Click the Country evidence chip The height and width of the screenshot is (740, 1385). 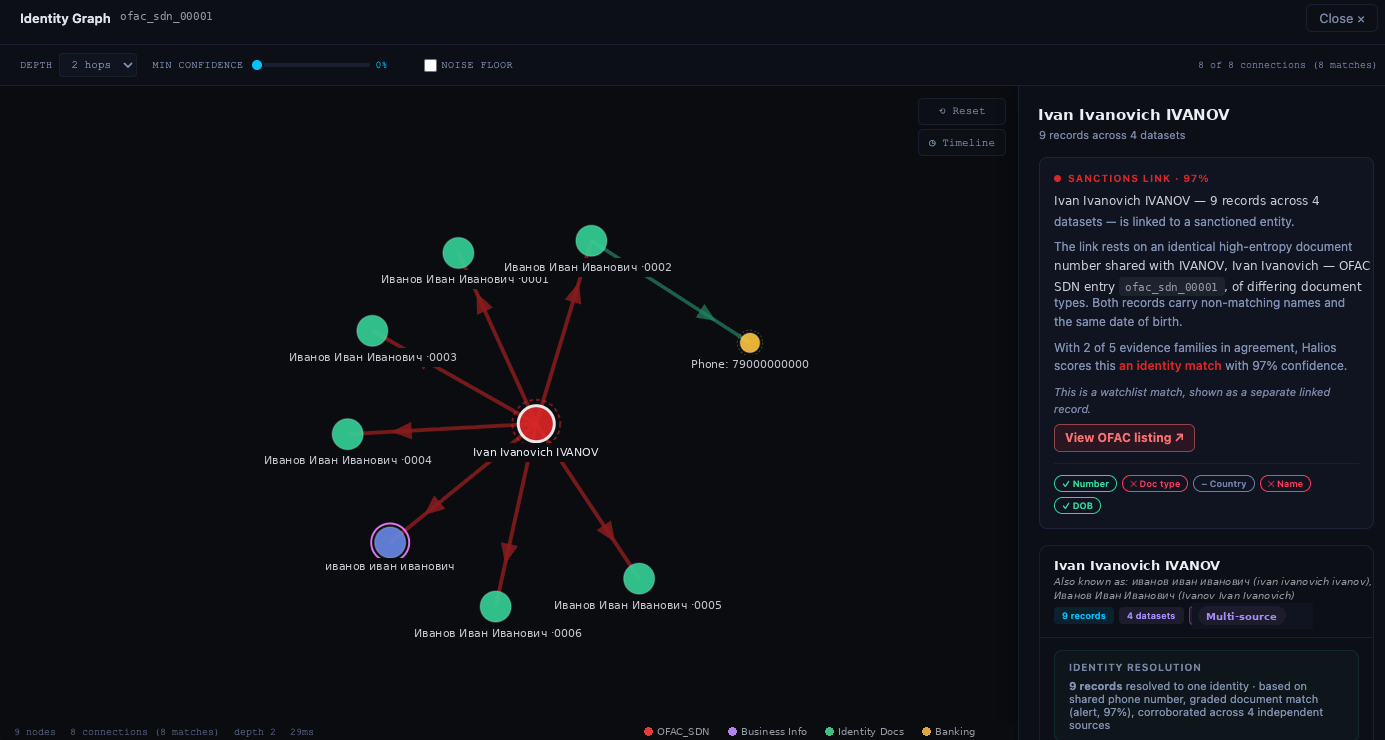tap(1224, 484)
